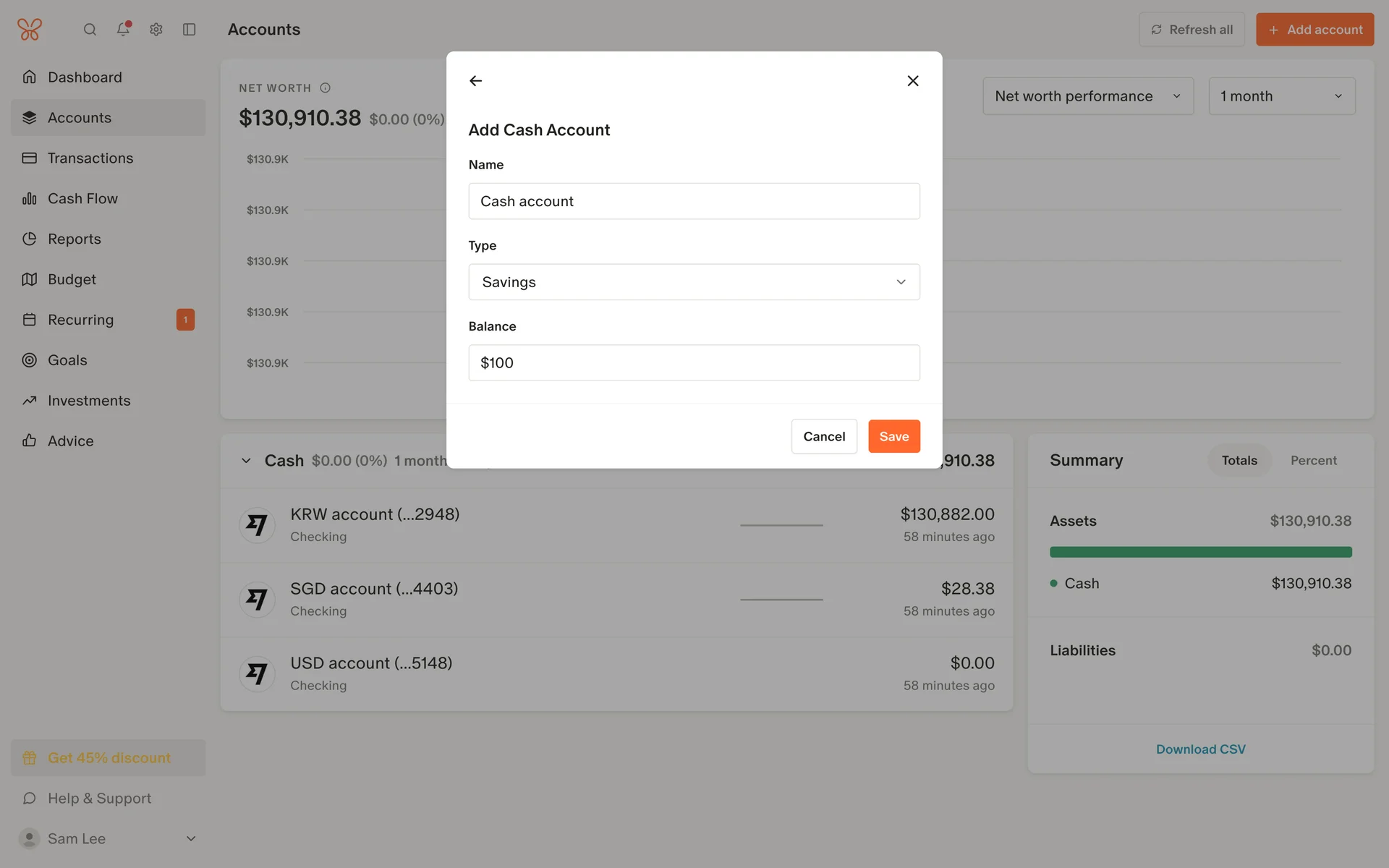This screenshot has width=1389, height=868.
Task: Click the Wise logo for KRW account
Action: point(257,525)
